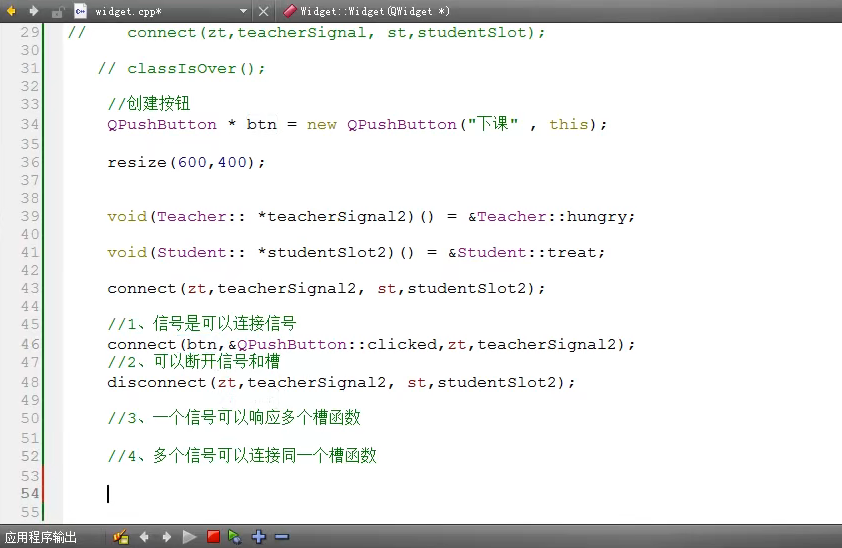
Task: Click line number 54 in gutter
Action: click(x=30, y=493)
